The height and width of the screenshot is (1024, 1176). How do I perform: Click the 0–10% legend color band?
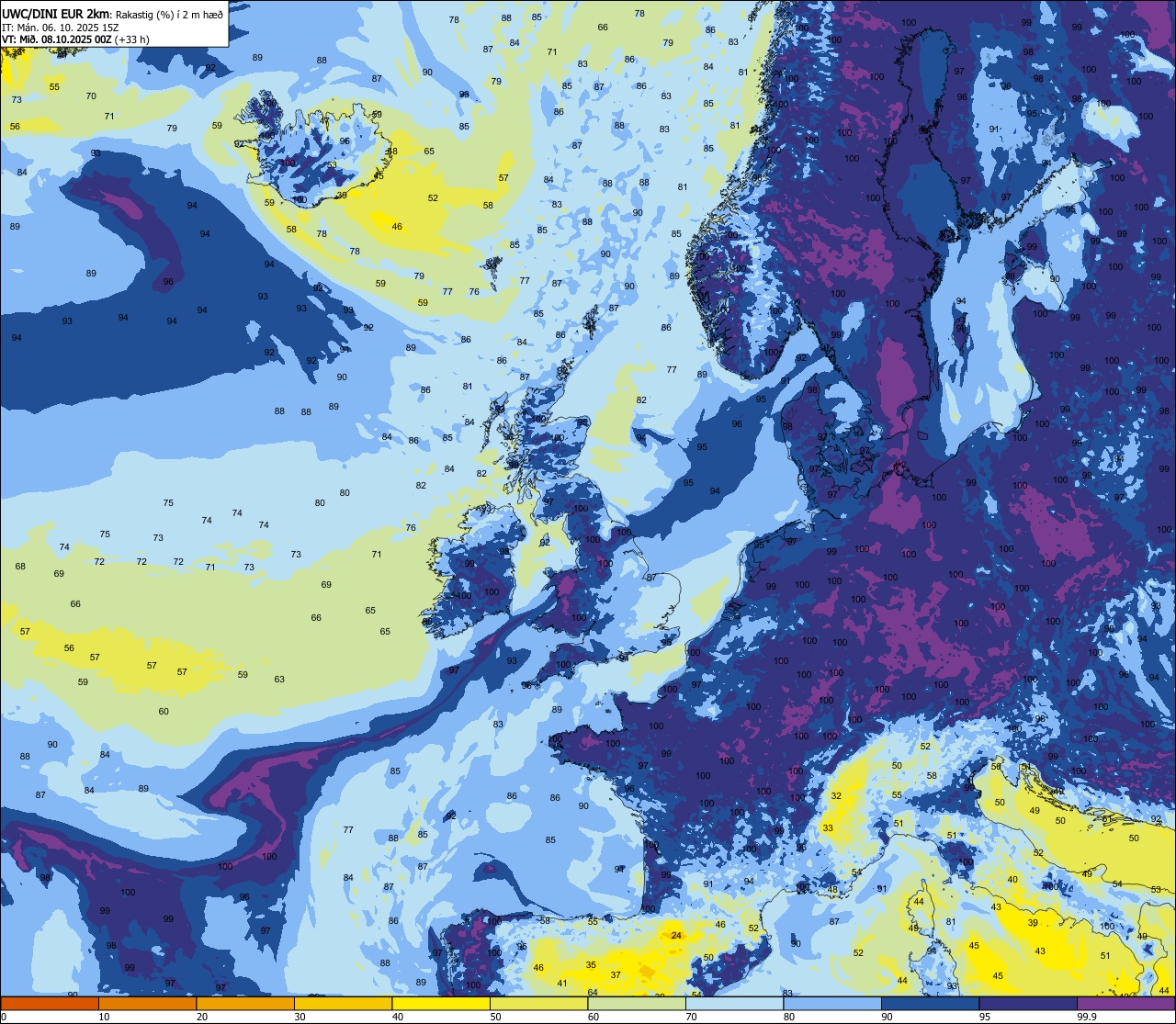point(50,1004)
